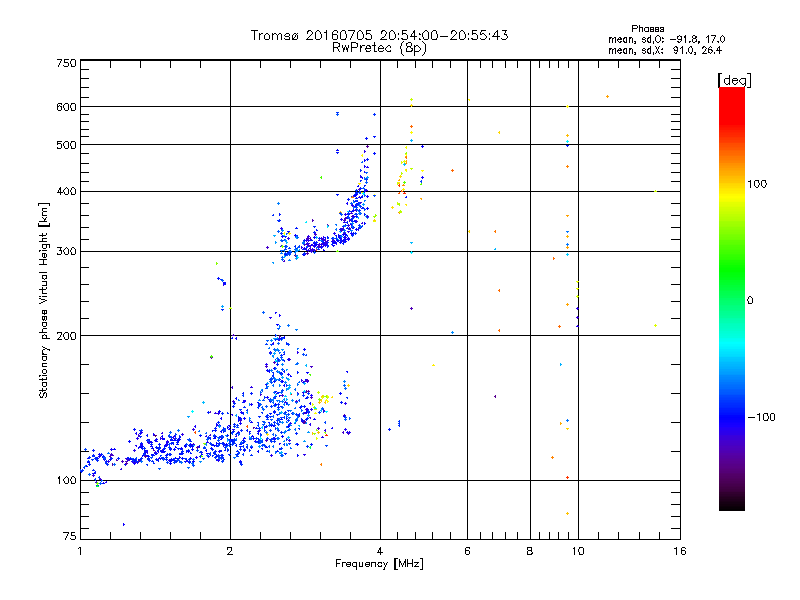Click the x-axis tick label '6'
800x600 pixels.
[467, 551]
